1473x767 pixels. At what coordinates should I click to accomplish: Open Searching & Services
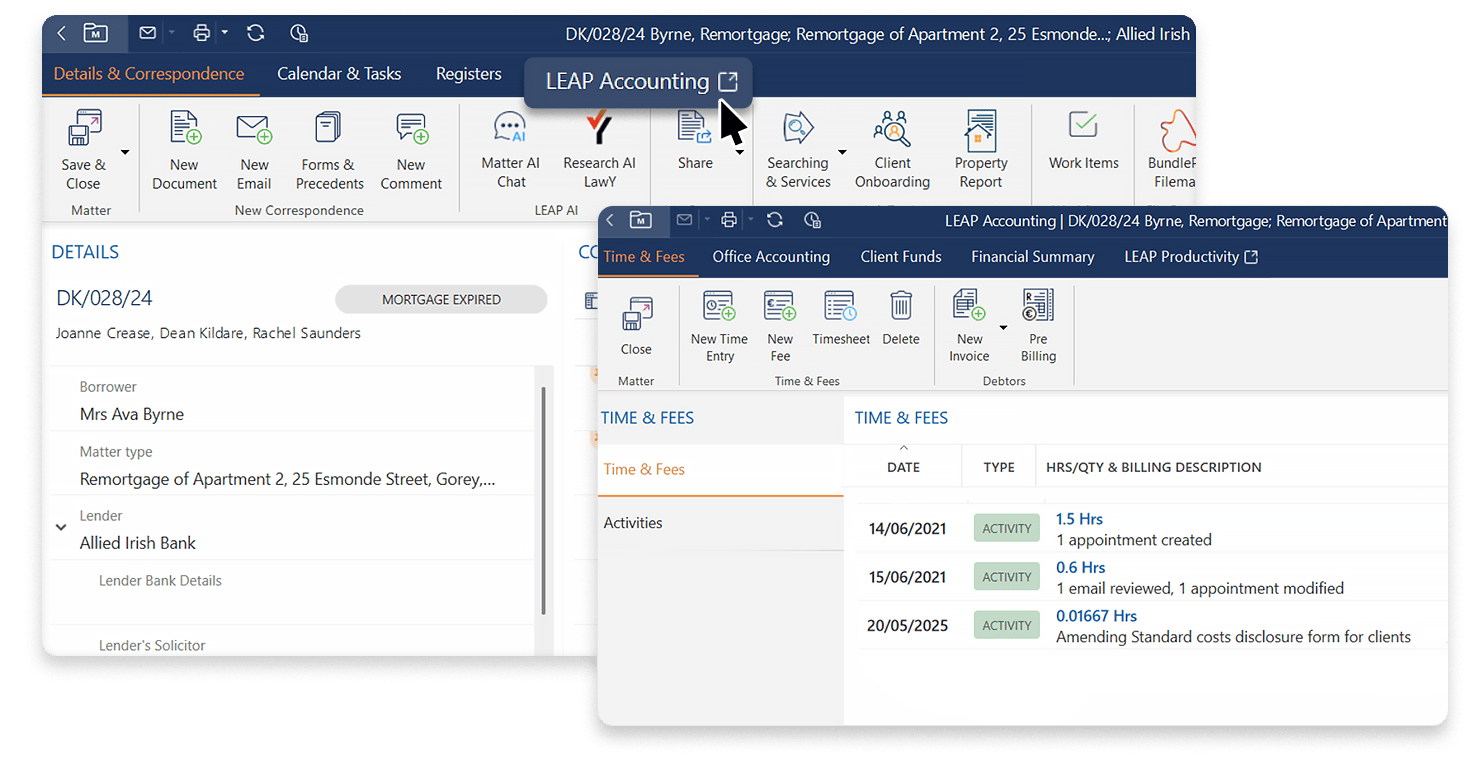[798, 150]
